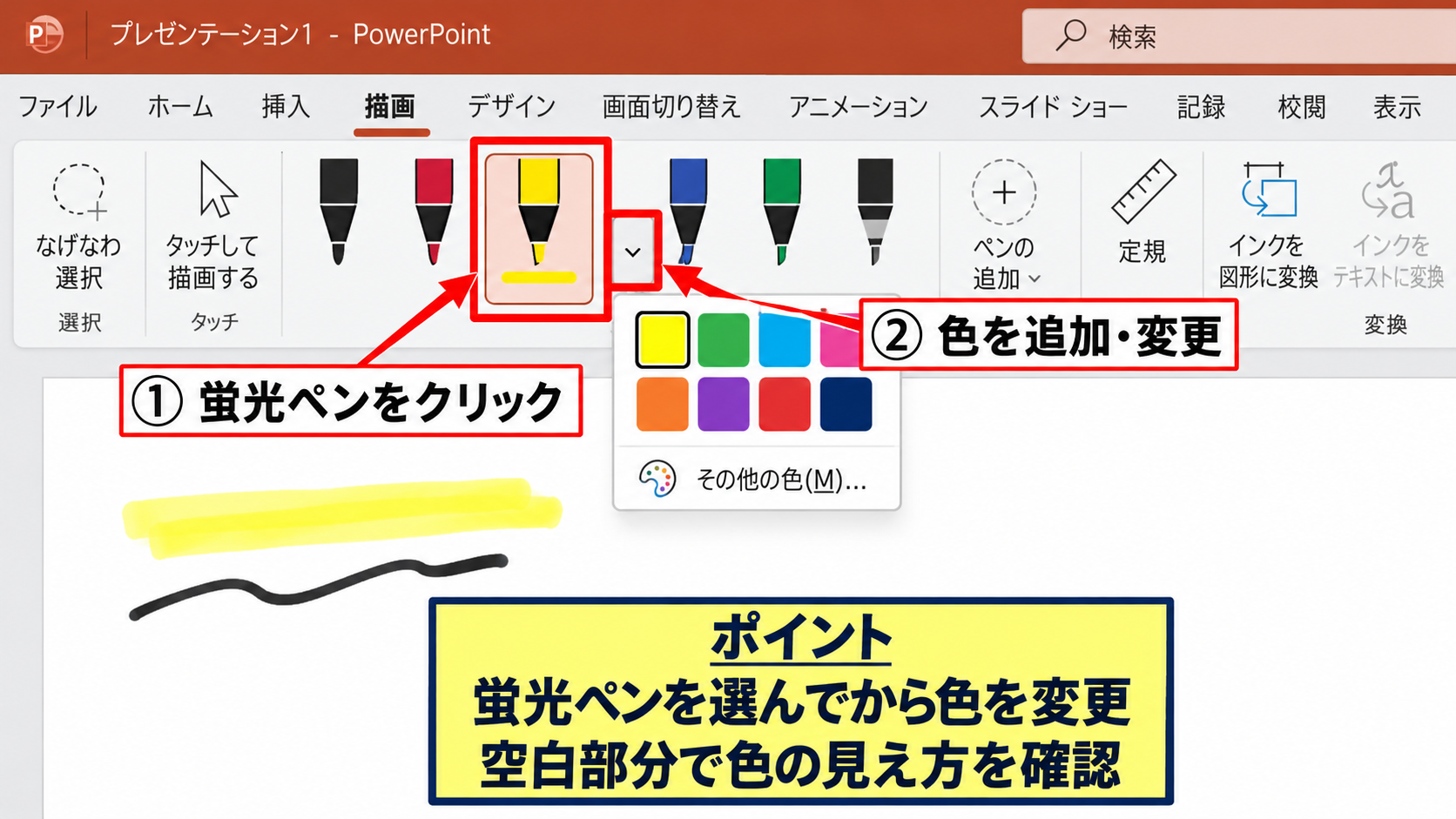This screenshot has width=1456, height=819.
Task: Pick the yellow color swatch
Action: point(663,339)
